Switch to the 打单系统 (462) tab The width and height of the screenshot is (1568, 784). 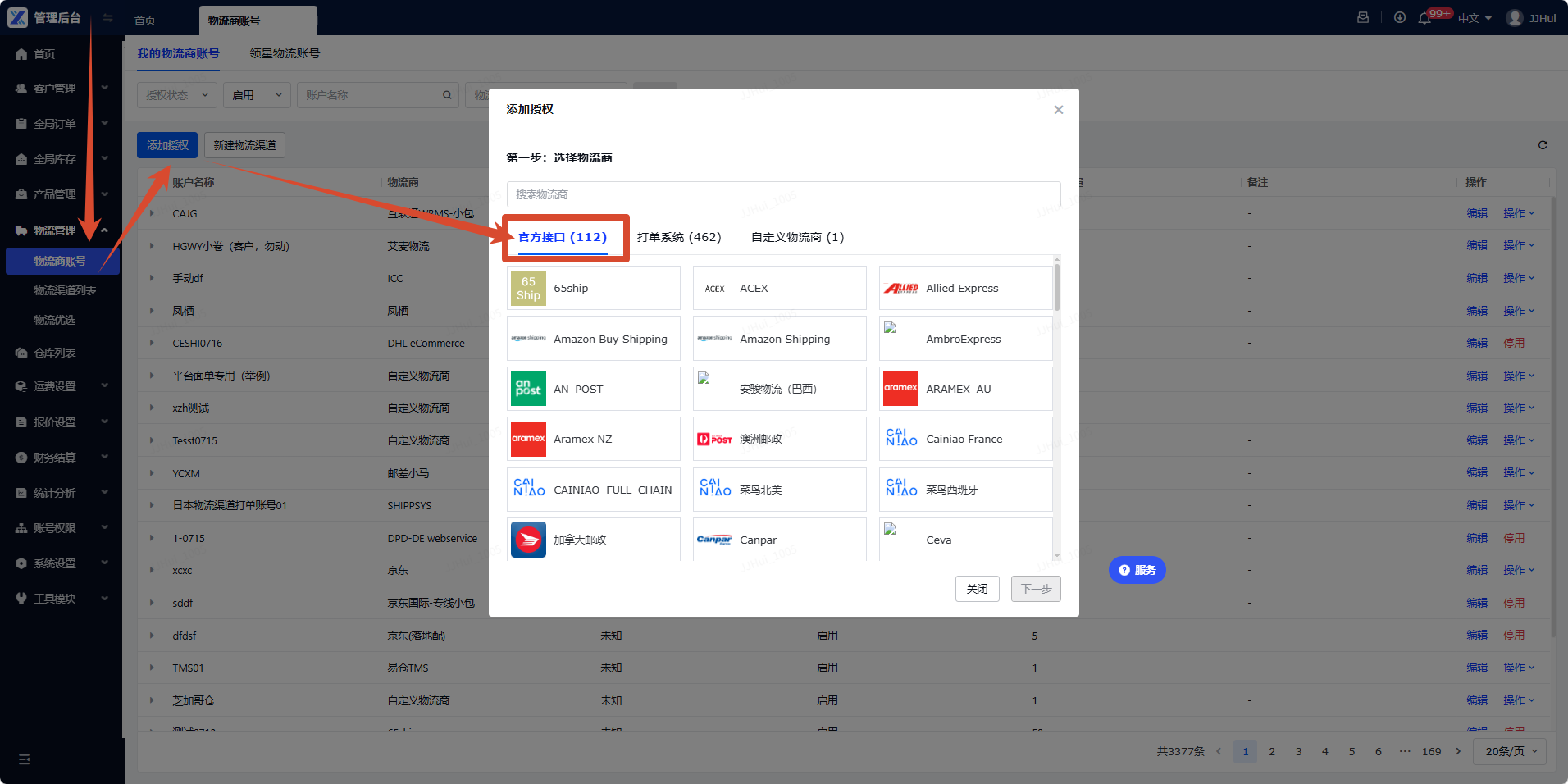click(679, 237)
